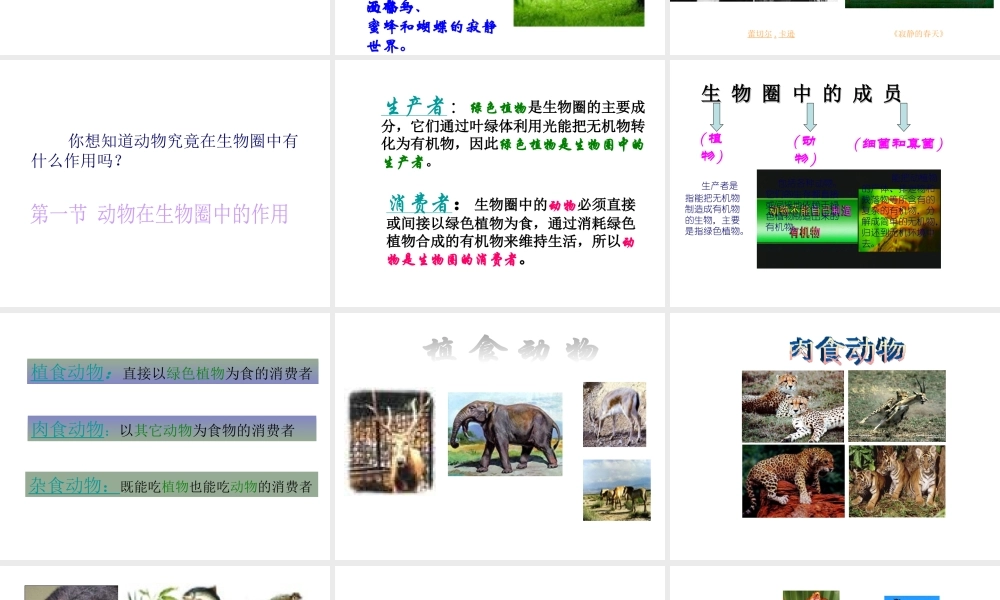Select the cheetah chasing antelope photo
1000x600 pixels.
[x=897, y=406]
